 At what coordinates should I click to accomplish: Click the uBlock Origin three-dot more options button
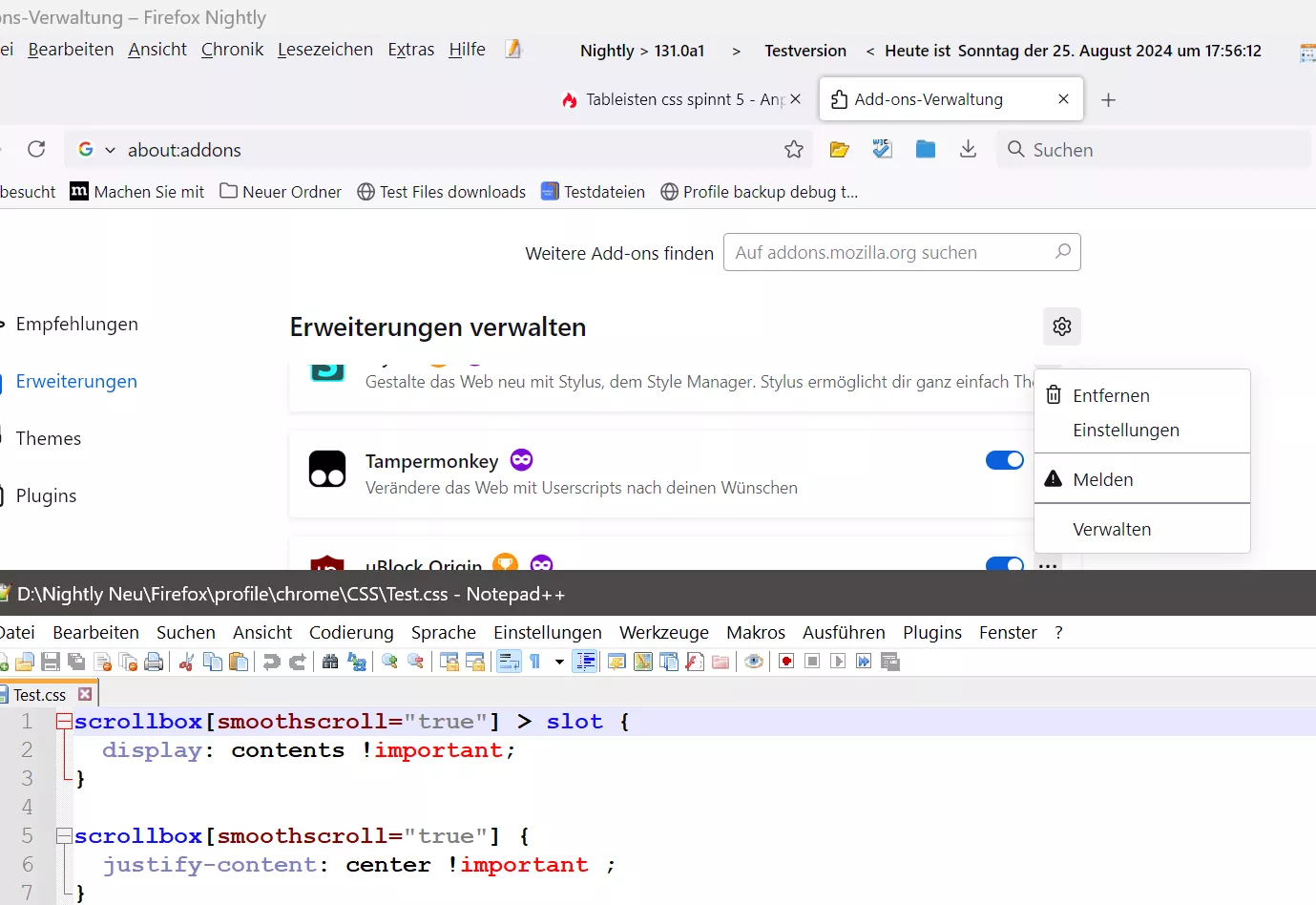pos(1048,565)
